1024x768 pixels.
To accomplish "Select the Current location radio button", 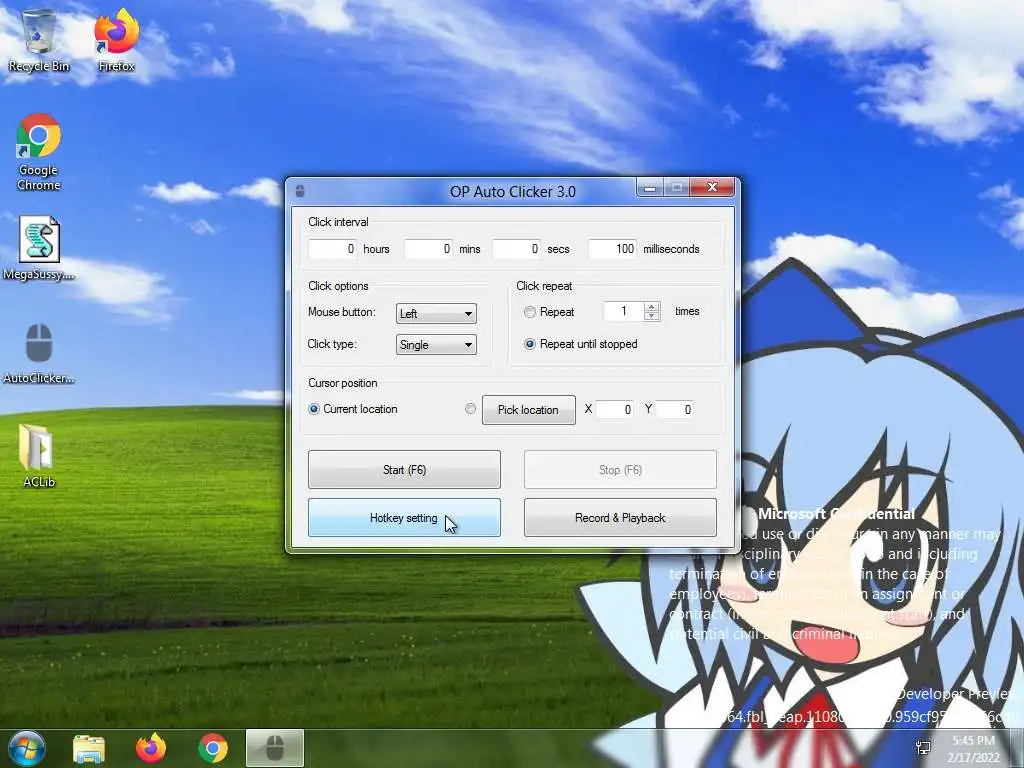I will pyautogui.click(x=314, y=409).
